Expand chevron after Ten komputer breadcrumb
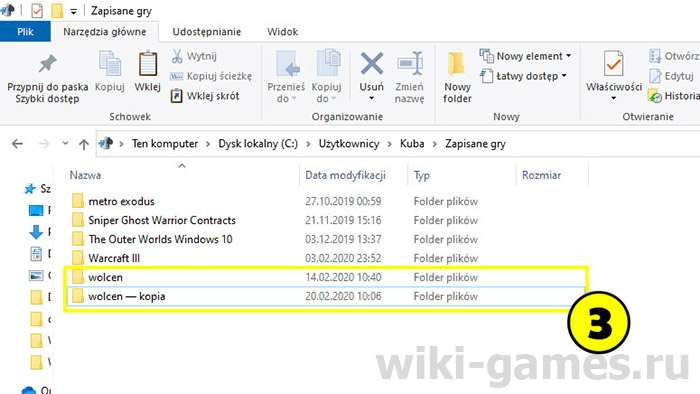Image resolution: width=700 pixels, height=394 pixels. (x=208, y=144)
